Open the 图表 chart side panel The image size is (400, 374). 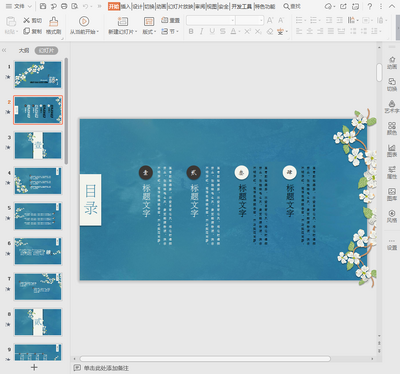click(392, 150)
